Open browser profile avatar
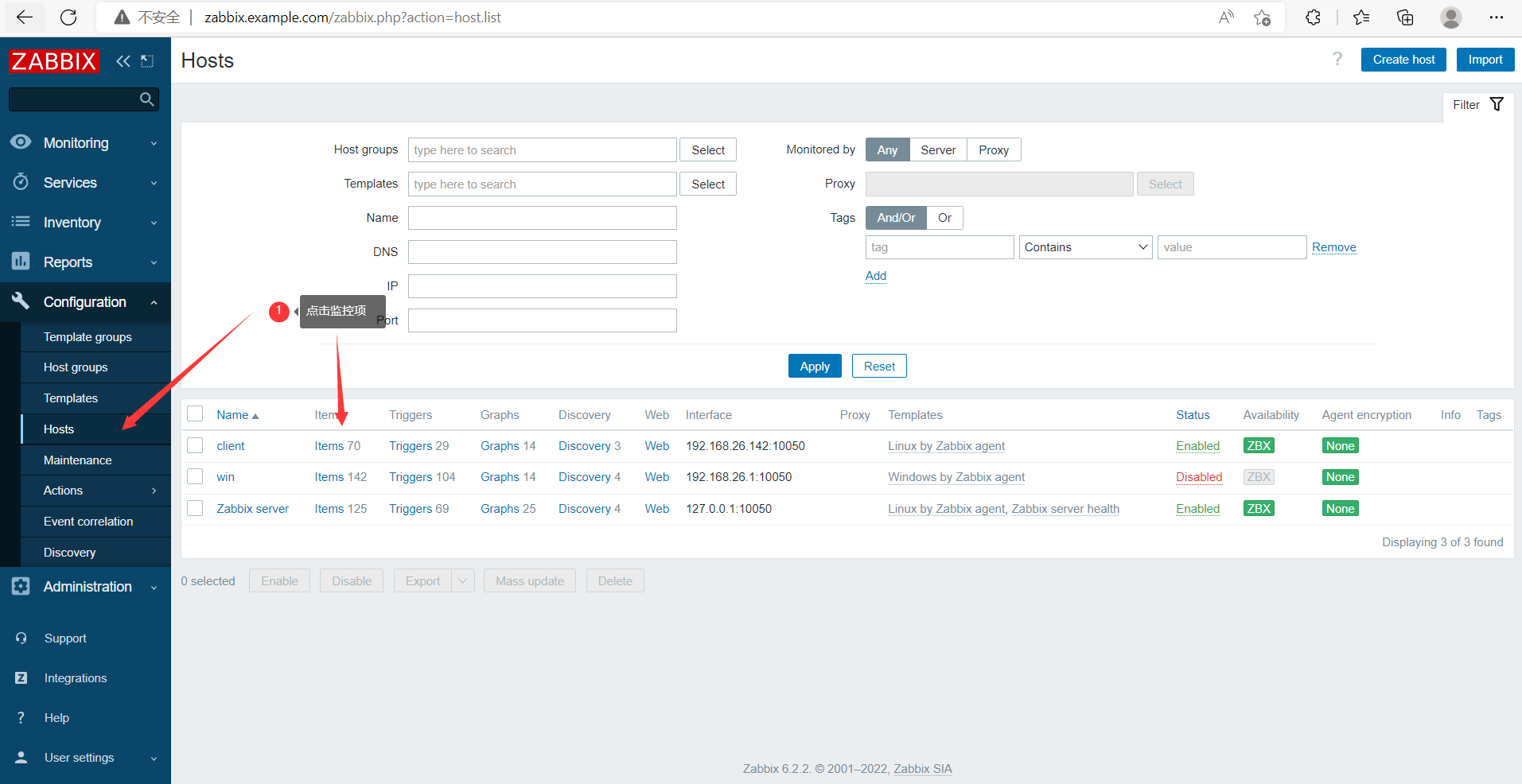 coord(1451,17)
